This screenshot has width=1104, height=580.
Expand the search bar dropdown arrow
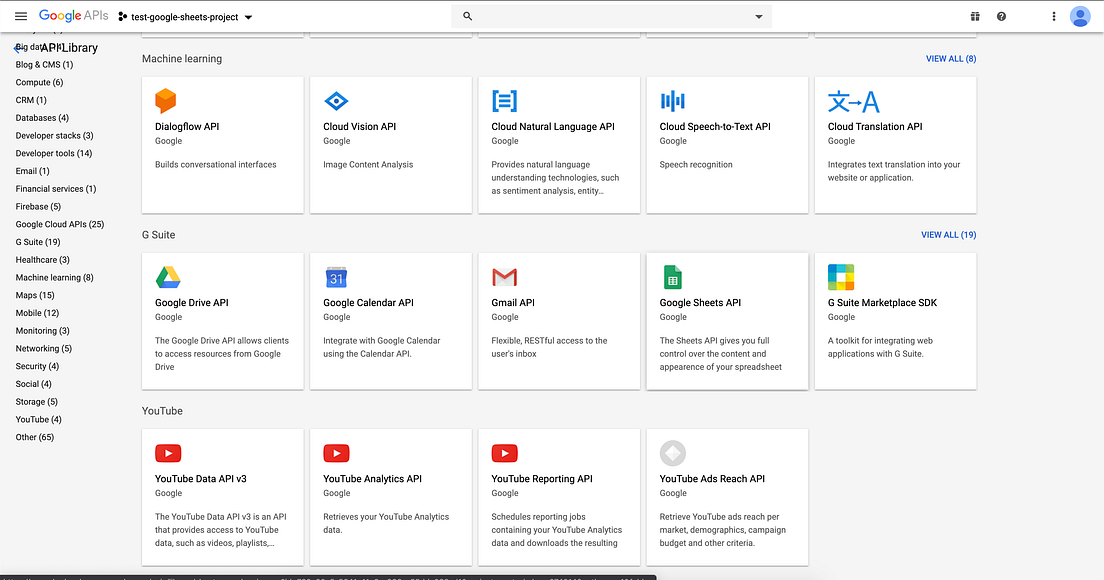pos(758,16)
